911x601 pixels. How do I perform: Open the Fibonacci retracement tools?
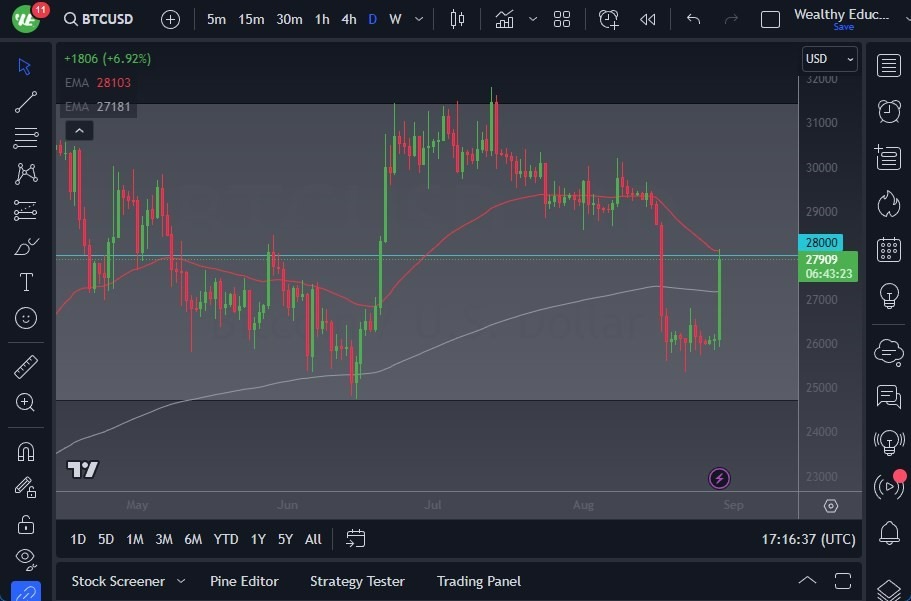25,138
